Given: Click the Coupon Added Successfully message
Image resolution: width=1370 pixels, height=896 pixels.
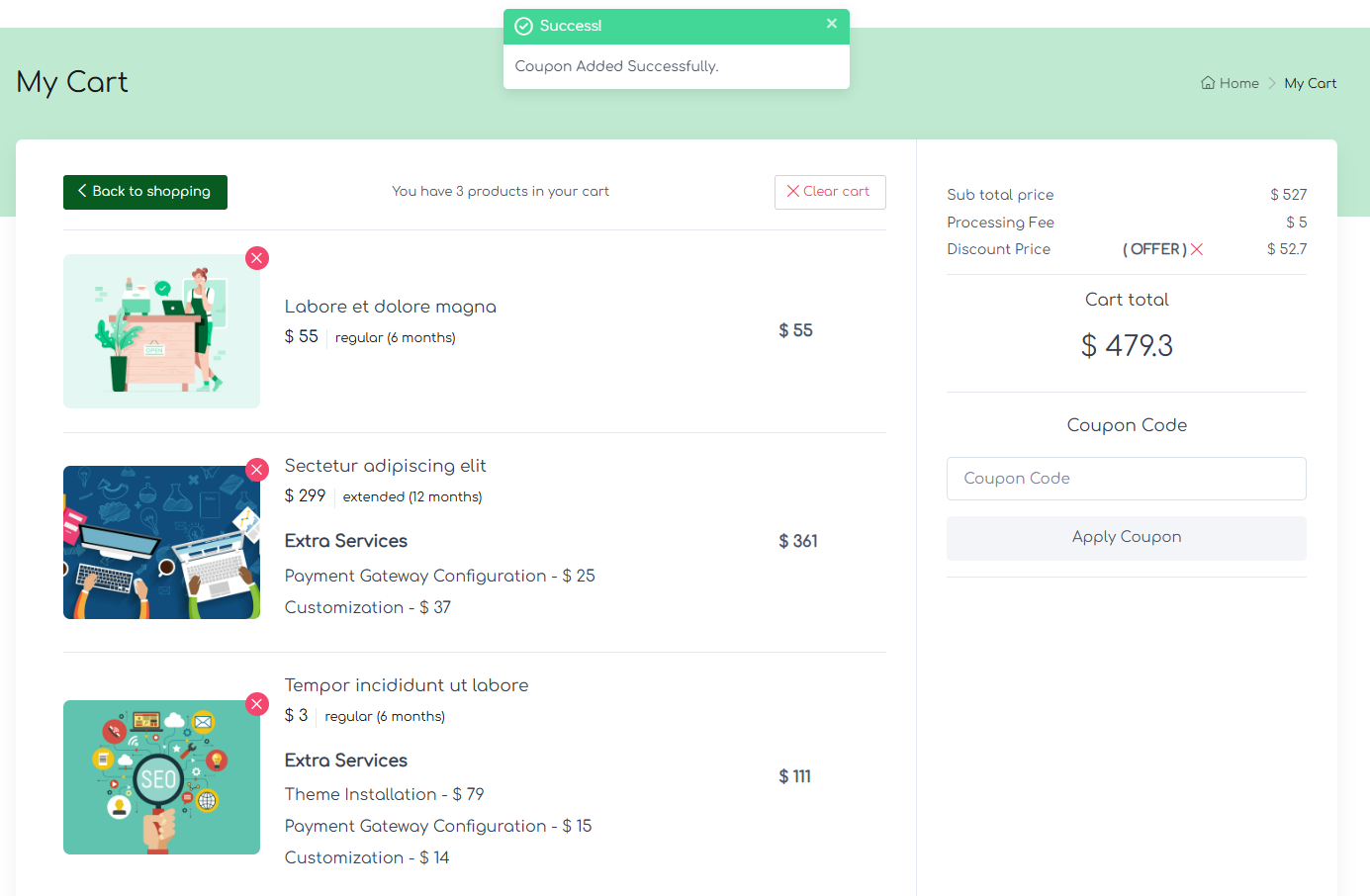Looking at the screenshot, I should coord(616,66).
